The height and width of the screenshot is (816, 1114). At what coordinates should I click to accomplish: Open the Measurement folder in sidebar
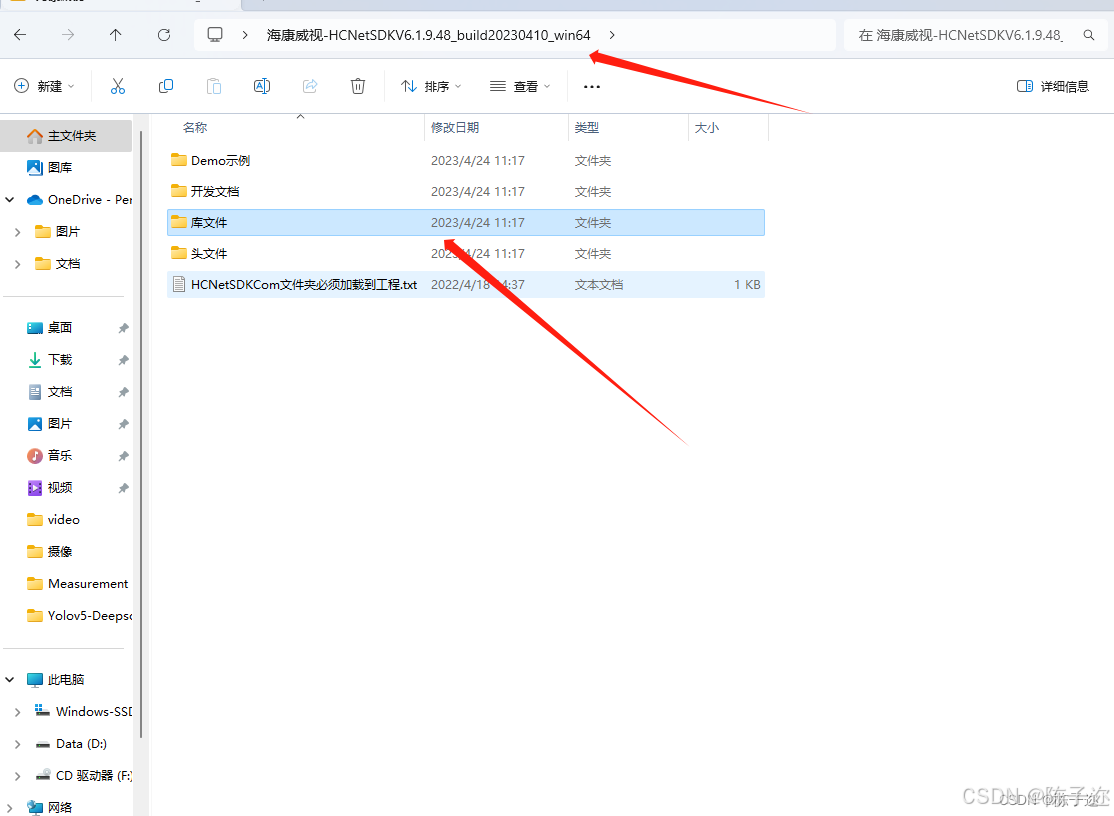77,583
